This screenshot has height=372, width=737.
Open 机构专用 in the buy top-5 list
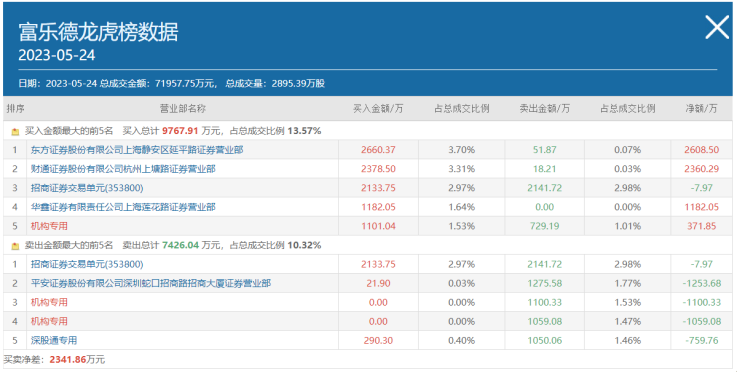tap(49, 226)
